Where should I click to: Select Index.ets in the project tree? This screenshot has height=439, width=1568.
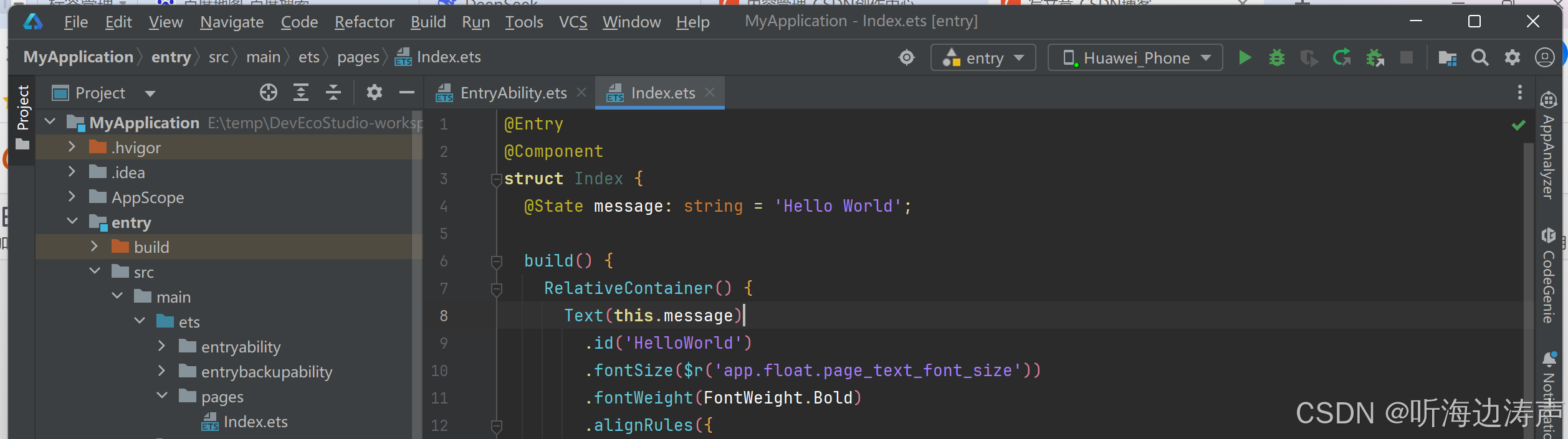(245, 422)
